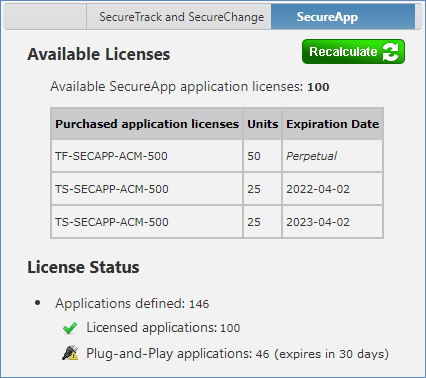Click the Units column header

262,124
